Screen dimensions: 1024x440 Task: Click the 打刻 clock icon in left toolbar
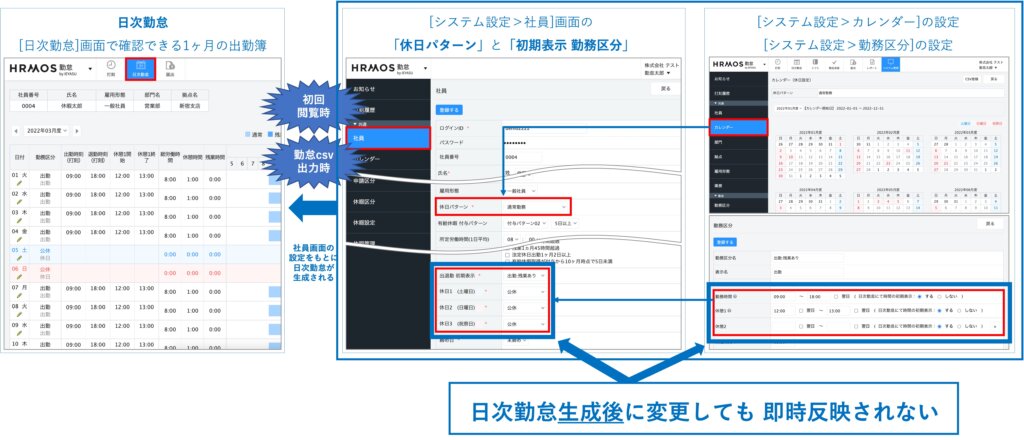click(110, 68)
